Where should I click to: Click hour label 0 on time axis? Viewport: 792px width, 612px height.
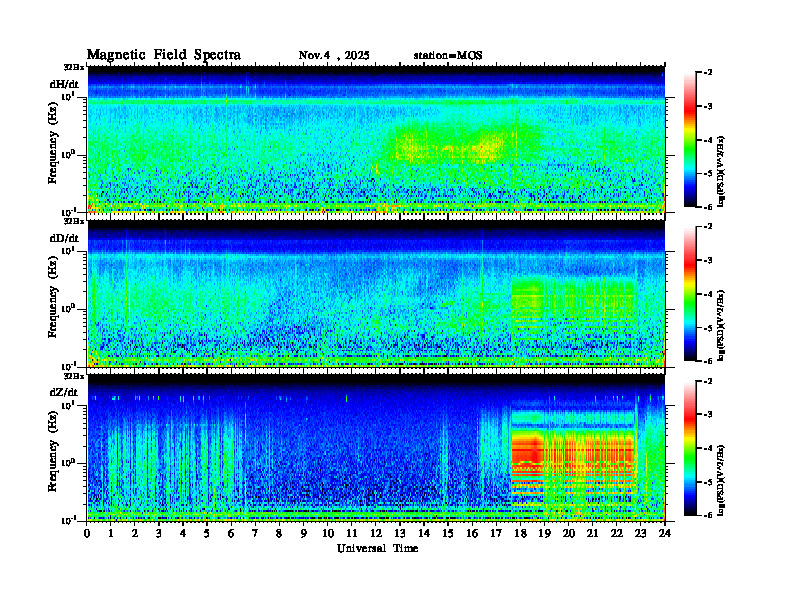pyautogui.click(x=87, y=533)
